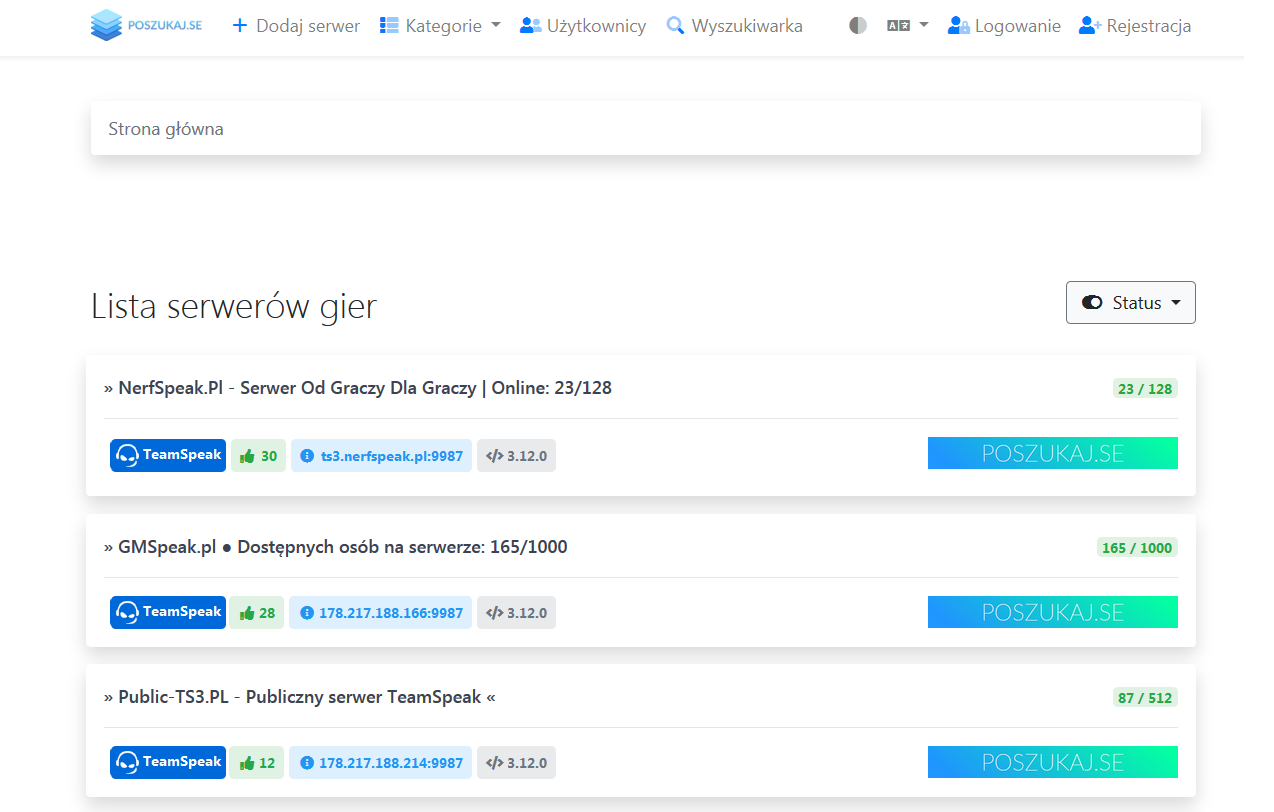Open the Użytkownicy page
Screen dimensions: 1274x812
(583, 26)
